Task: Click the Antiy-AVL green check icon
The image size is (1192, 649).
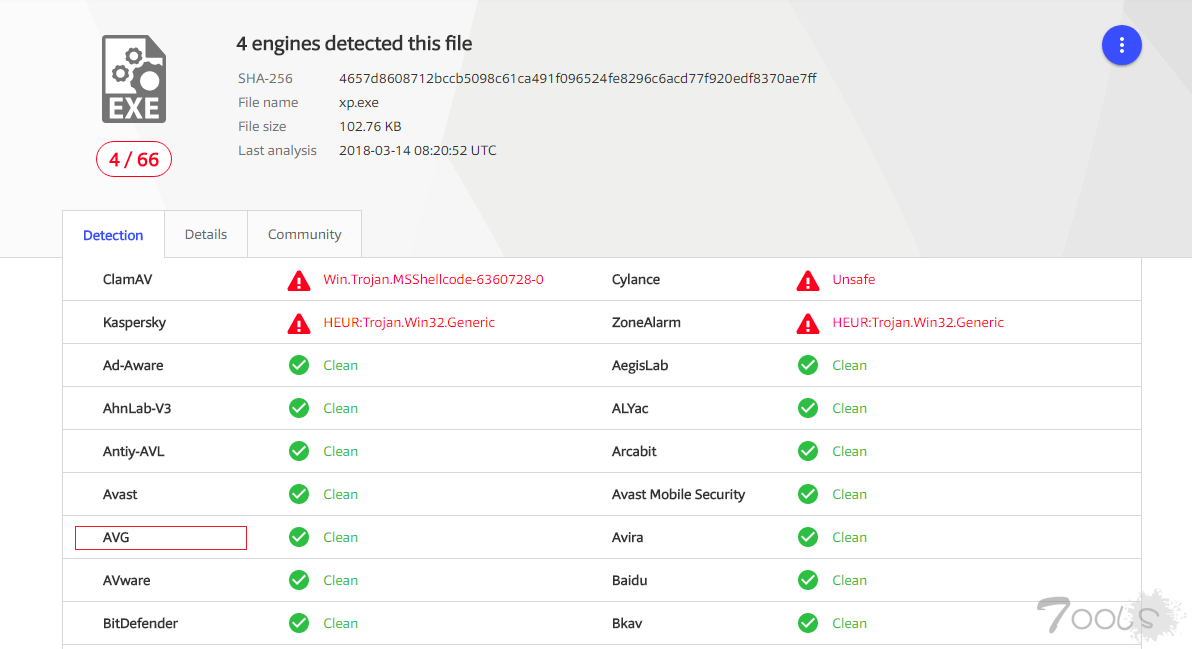Action: click(x=299, y=451)
